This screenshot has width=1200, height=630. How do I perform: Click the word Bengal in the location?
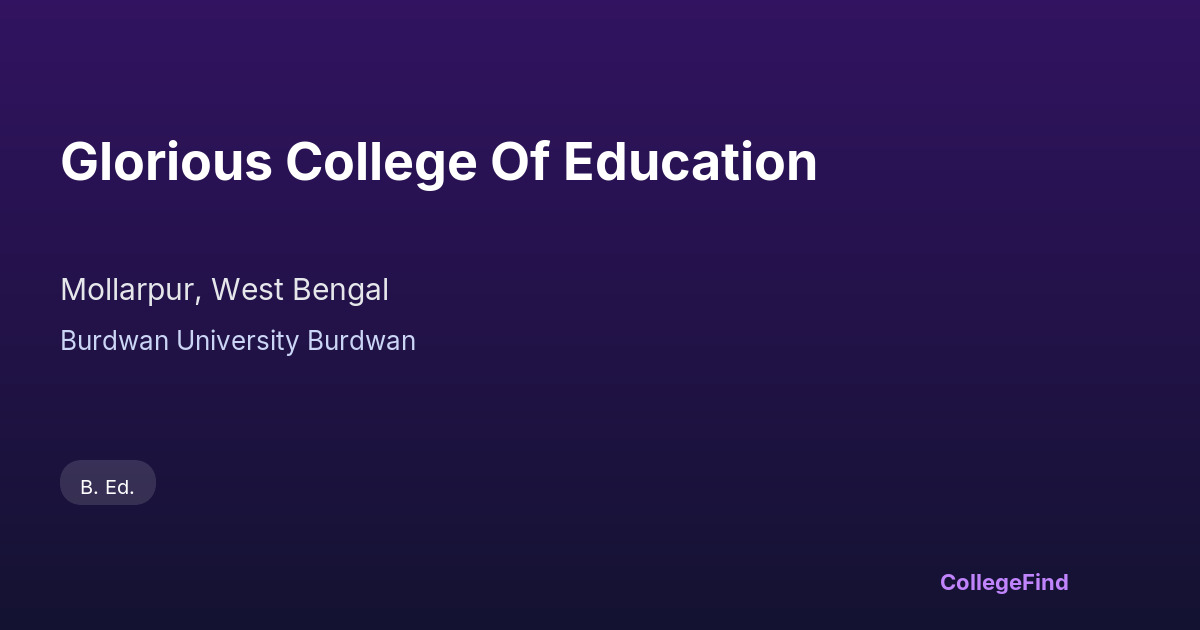[341, 290]
